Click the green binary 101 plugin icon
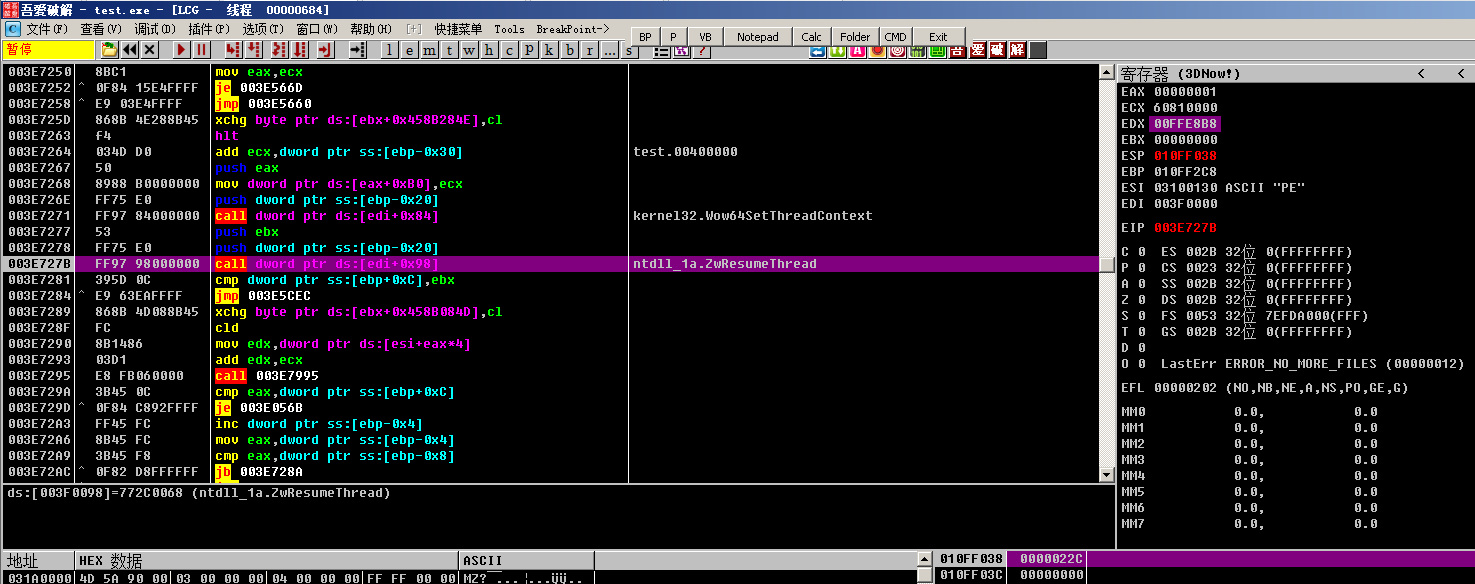The width and height of the screenshot is (1475, 584). [918, 50]
